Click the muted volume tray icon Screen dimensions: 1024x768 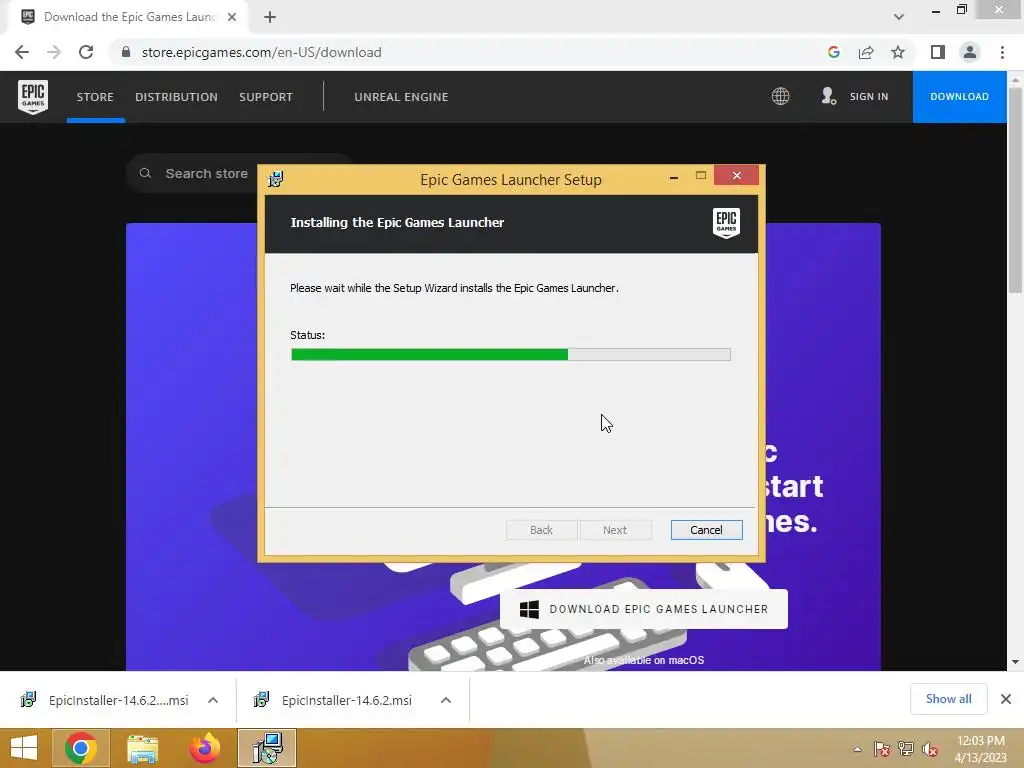click(930, 749)
